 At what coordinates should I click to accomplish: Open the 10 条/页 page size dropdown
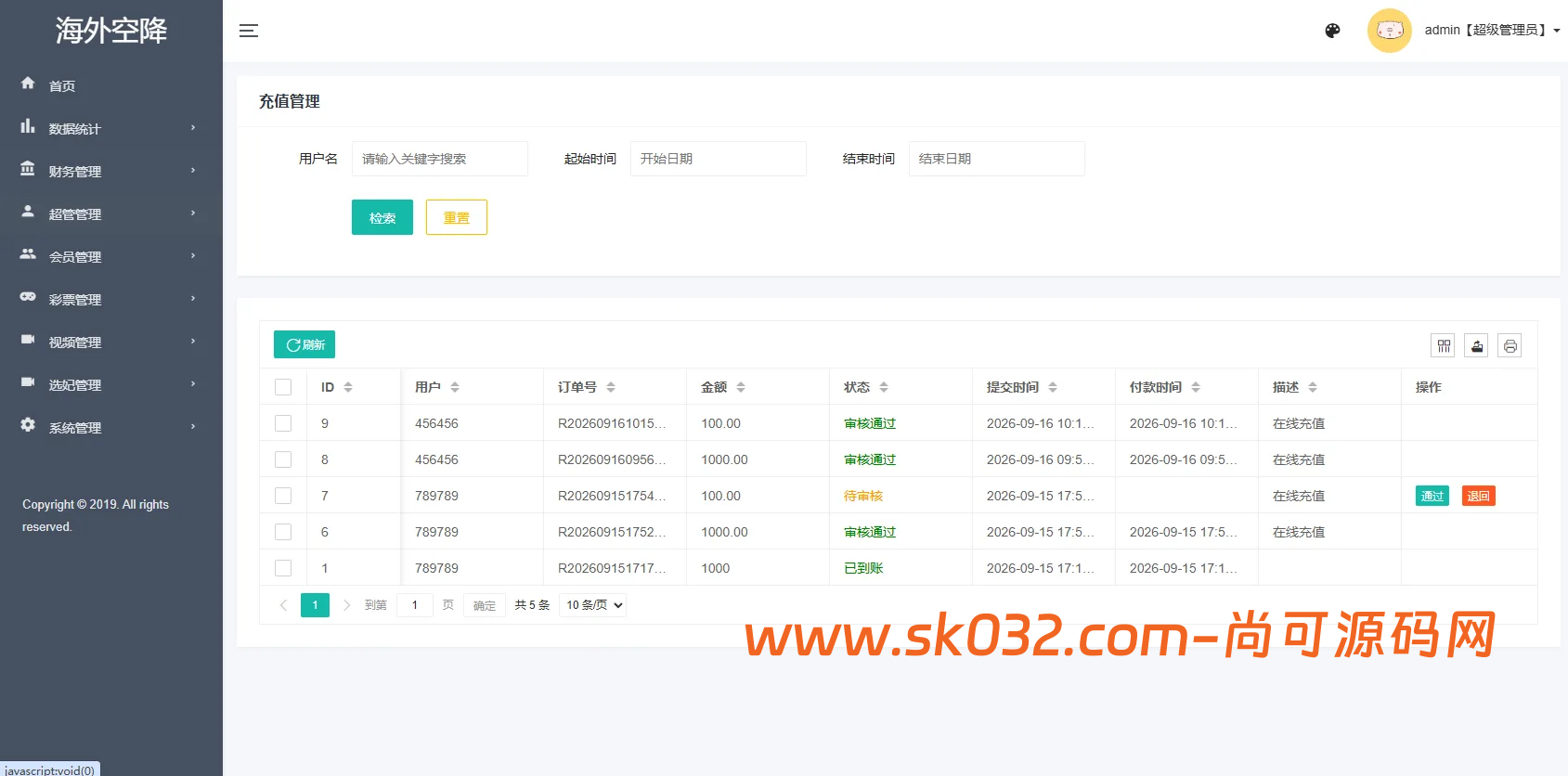coord(593,605)
